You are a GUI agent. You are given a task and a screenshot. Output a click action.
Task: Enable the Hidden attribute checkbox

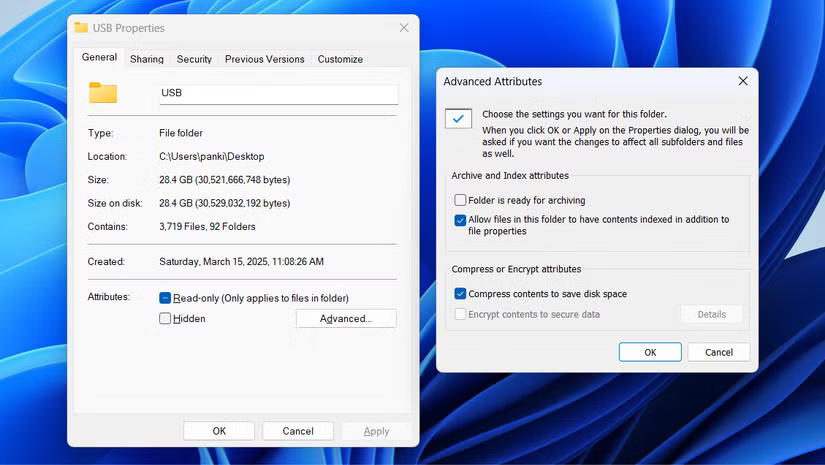pos(165,319)
